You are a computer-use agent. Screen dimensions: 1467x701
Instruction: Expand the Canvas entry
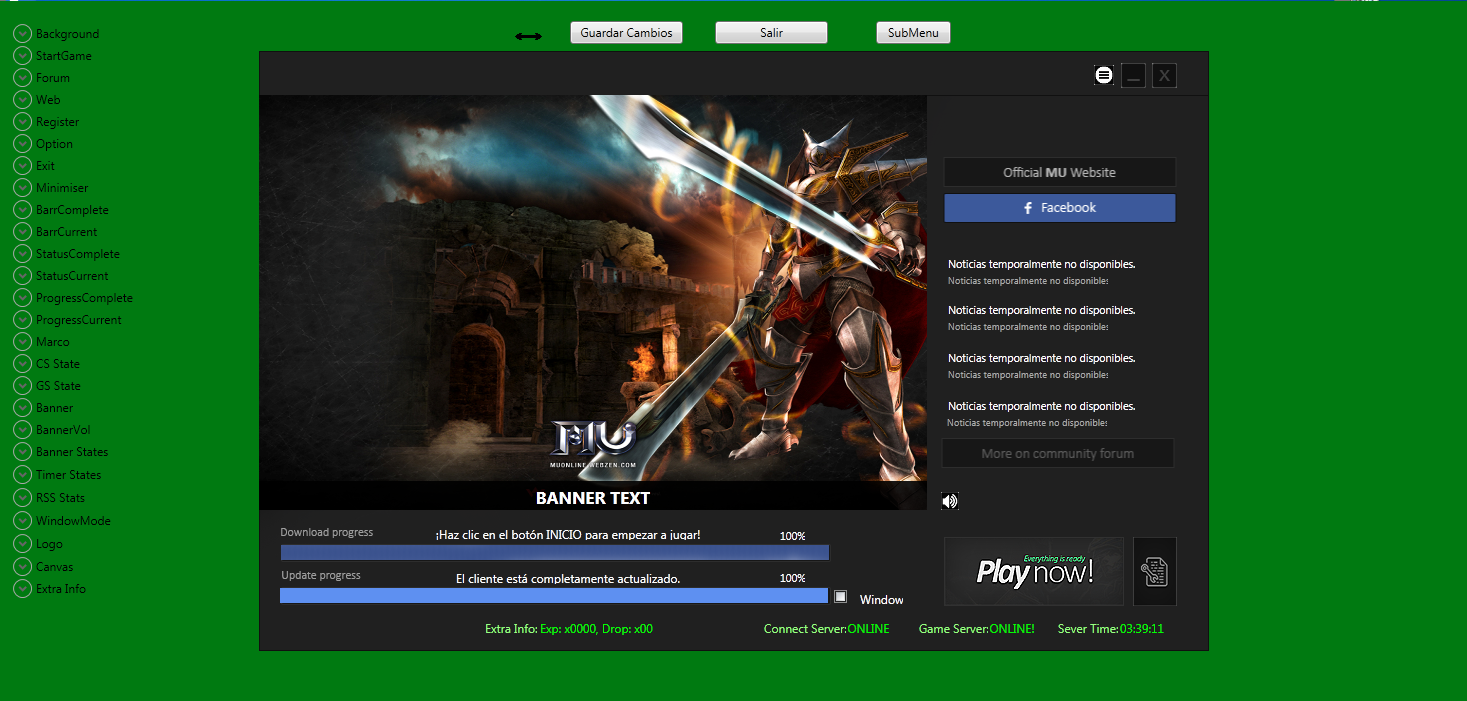pyautogui.click(x=22, y=566)
